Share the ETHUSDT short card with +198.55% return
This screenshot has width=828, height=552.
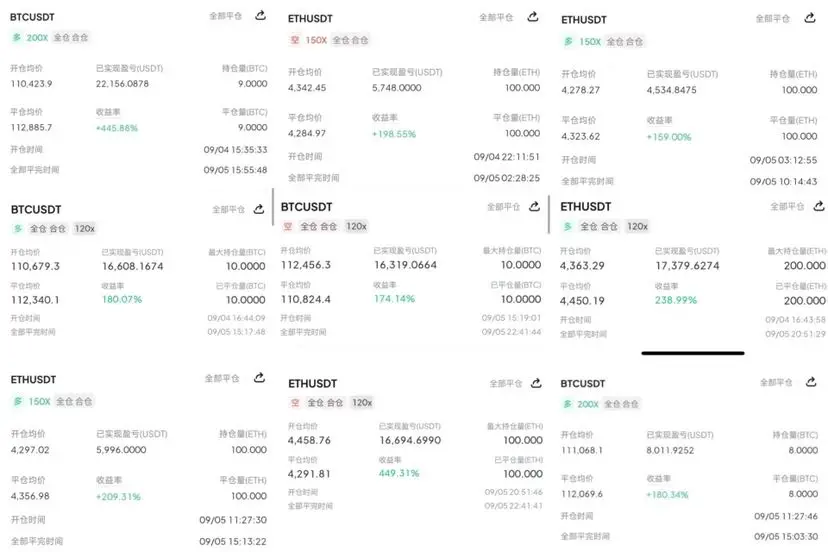533,17
